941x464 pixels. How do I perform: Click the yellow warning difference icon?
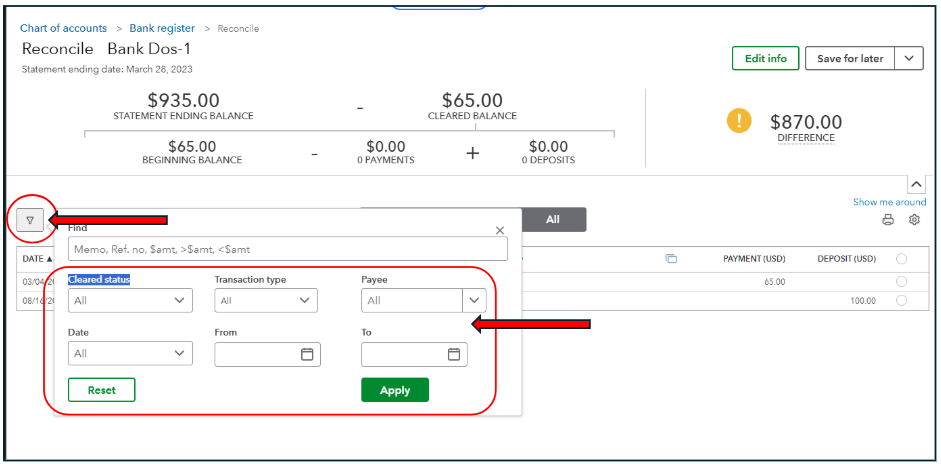739,121
